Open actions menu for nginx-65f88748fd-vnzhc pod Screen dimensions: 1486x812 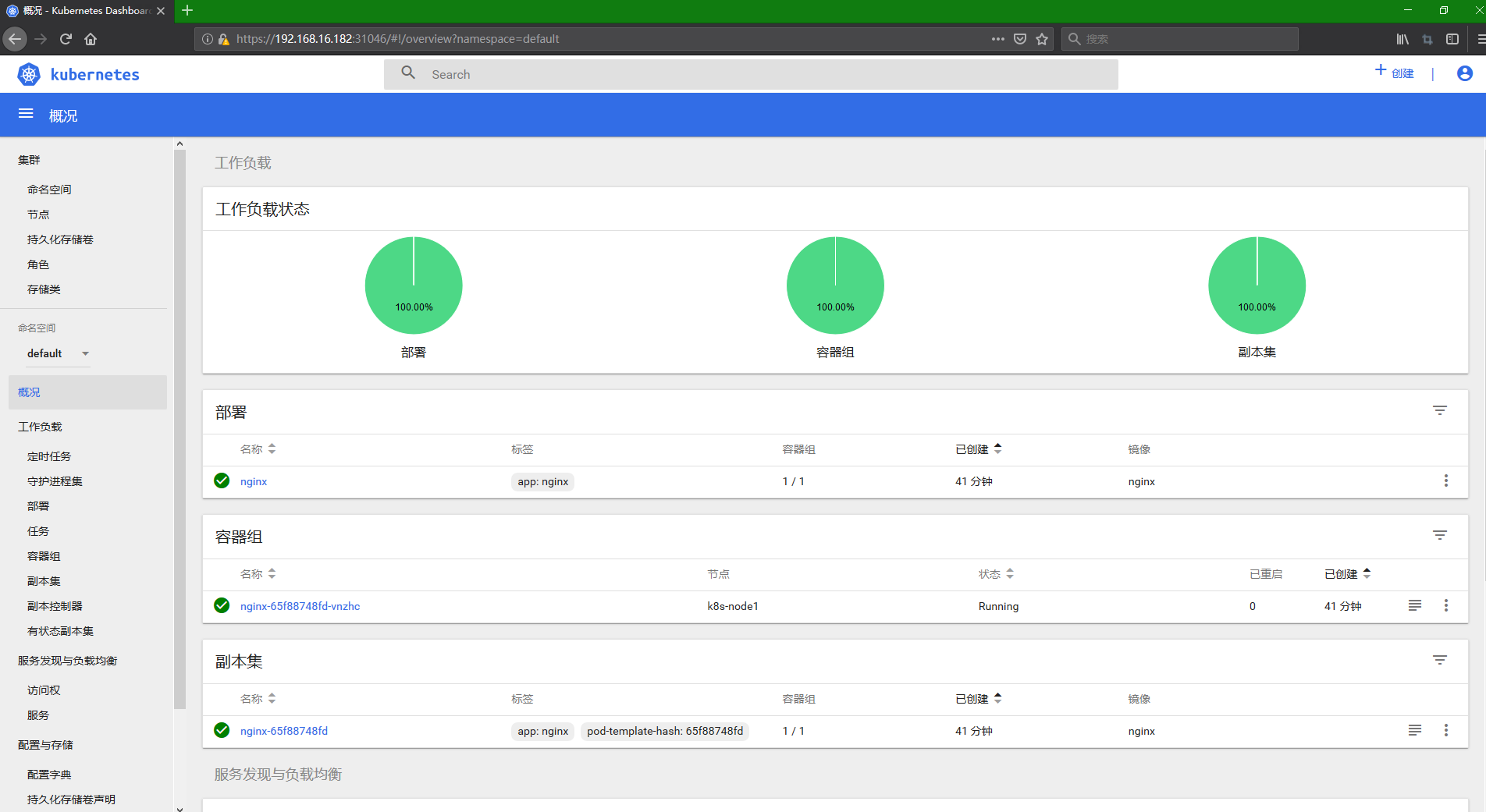pyautogui.click(x=1446, y=605)
